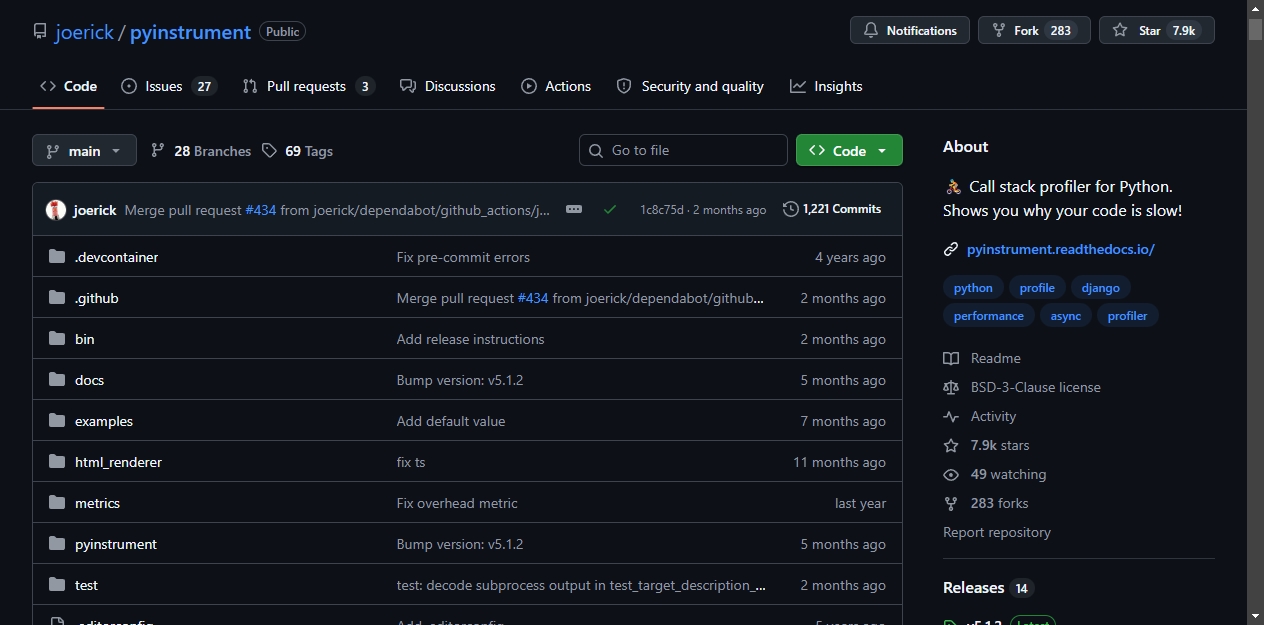Viewport: 1264px width, 625px height.
Task: Click pull request #434 in the commit bar
Action: 260,210
